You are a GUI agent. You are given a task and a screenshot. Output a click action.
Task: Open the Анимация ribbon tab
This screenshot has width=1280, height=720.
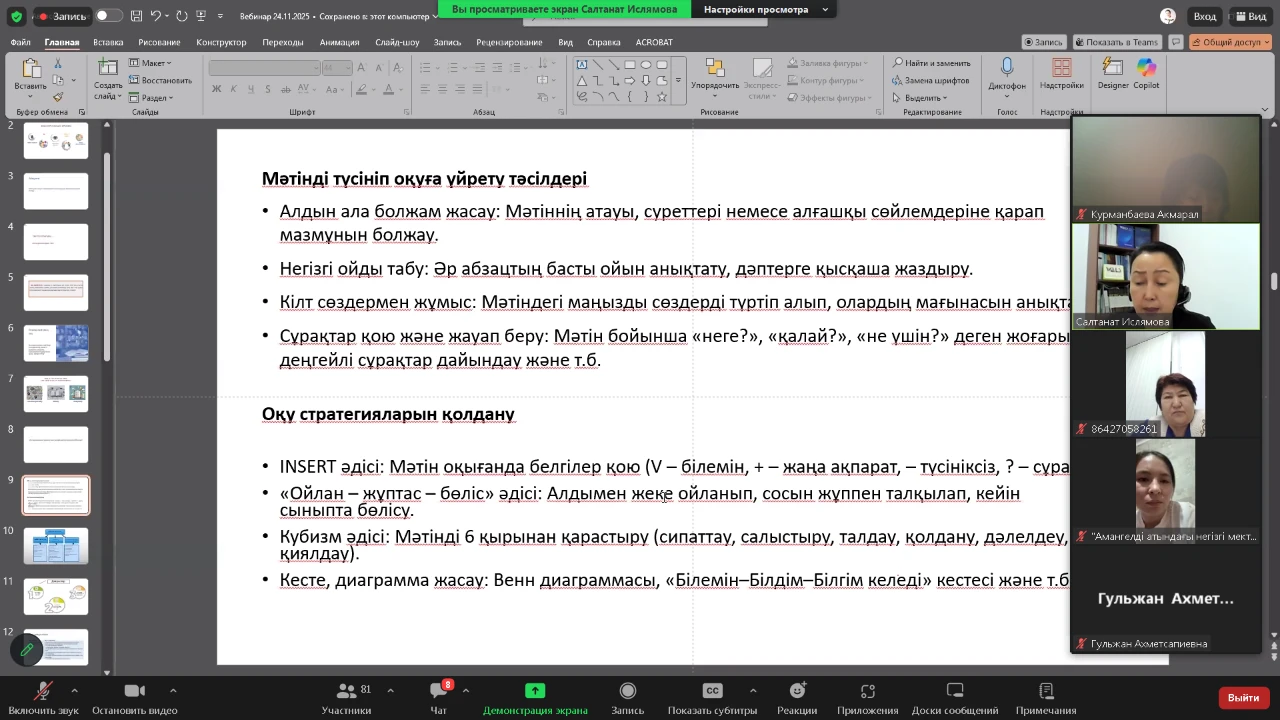point(339,42)
